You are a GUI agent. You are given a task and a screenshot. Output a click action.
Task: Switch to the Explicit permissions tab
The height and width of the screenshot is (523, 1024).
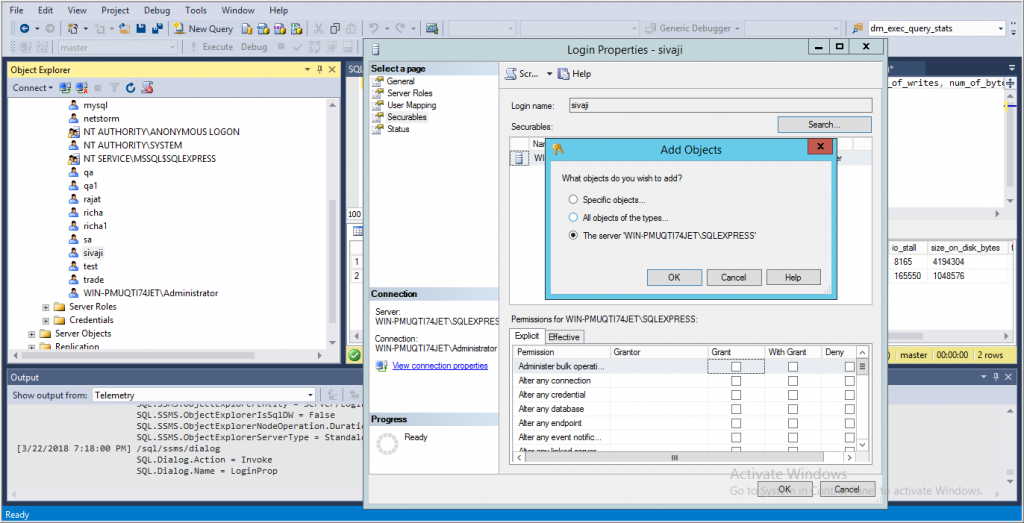tap(527, 336)
